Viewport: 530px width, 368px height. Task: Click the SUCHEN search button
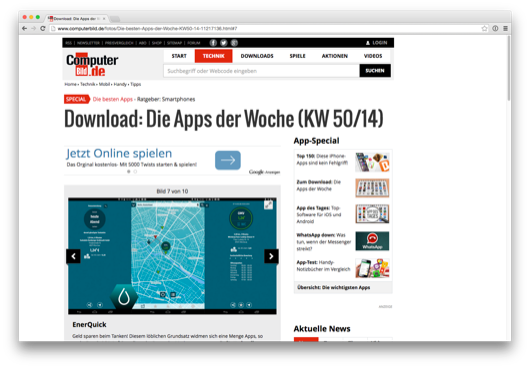pyautogui.click(x=375, y=71)
